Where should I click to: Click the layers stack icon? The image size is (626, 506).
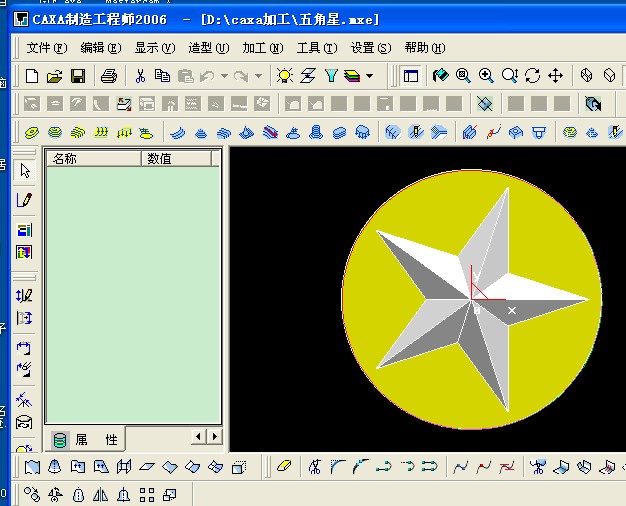[x=352, y=75]
